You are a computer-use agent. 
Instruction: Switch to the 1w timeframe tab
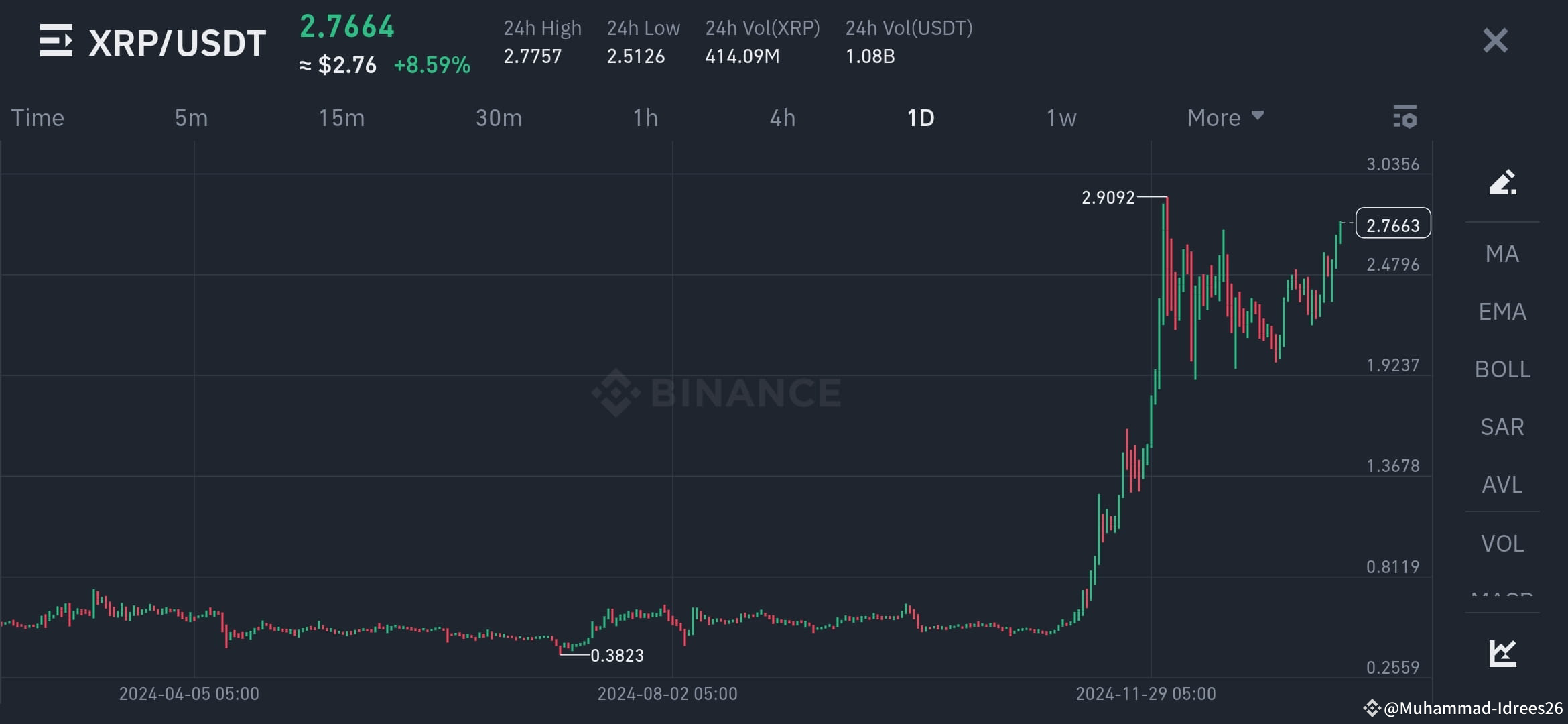[x=1061, y=117]
